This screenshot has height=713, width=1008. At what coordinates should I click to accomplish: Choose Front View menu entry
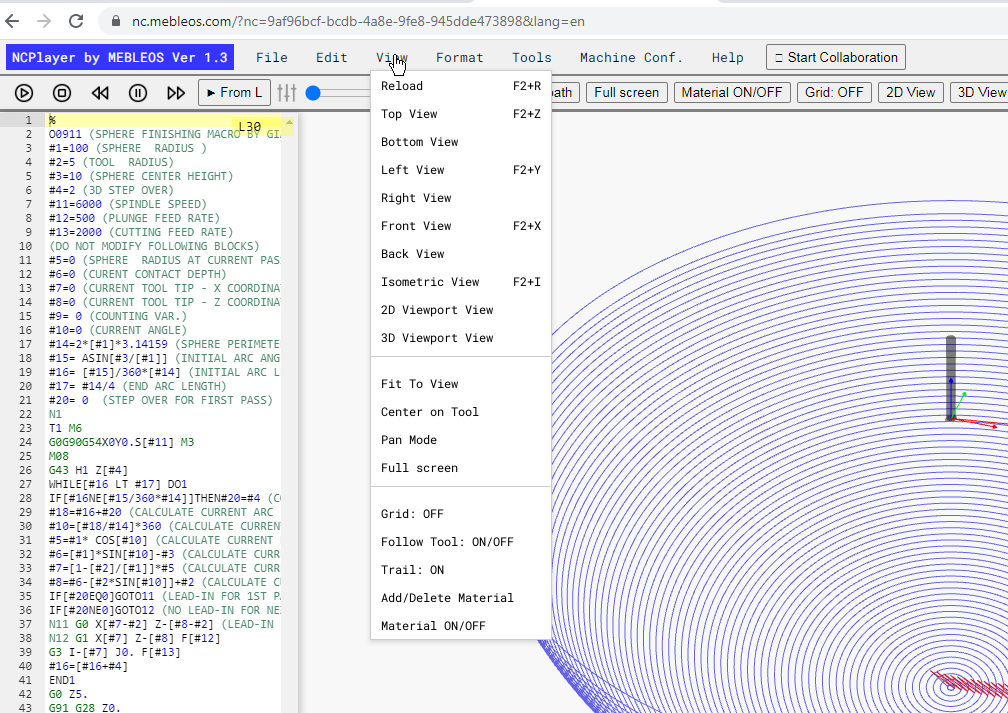[461, 226]
